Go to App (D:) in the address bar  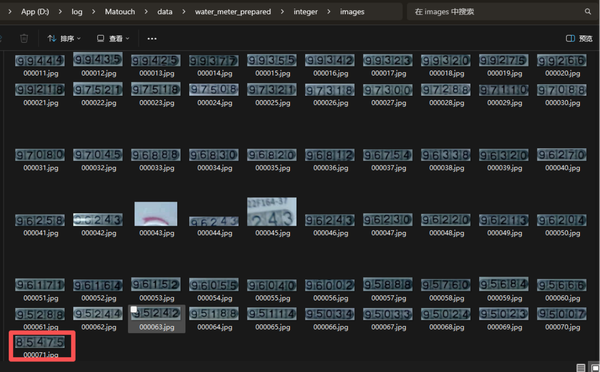pyautogui.click(x=35, y=12)
